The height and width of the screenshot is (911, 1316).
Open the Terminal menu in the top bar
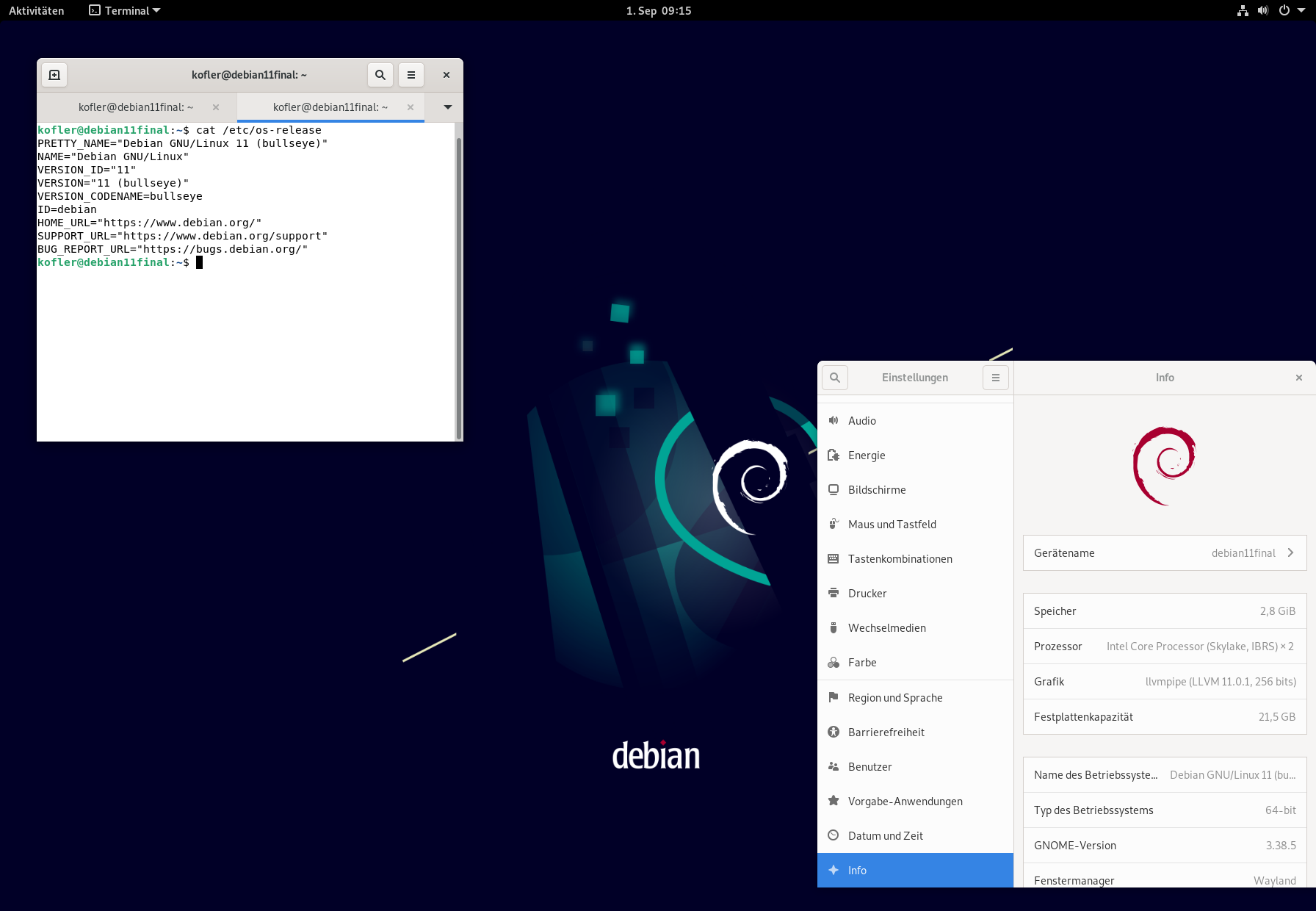click(123, 10)
